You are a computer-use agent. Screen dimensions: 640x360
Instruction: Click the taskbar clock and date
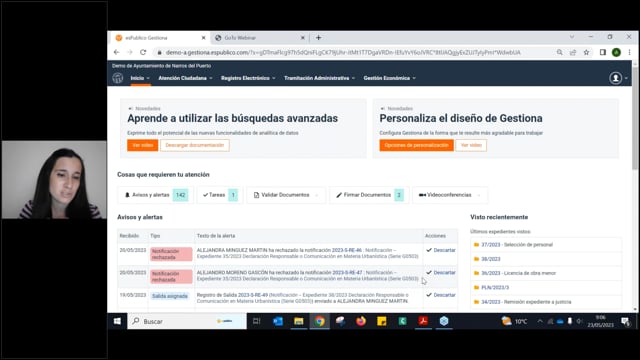pyautogui.click(x=600, y=321)
